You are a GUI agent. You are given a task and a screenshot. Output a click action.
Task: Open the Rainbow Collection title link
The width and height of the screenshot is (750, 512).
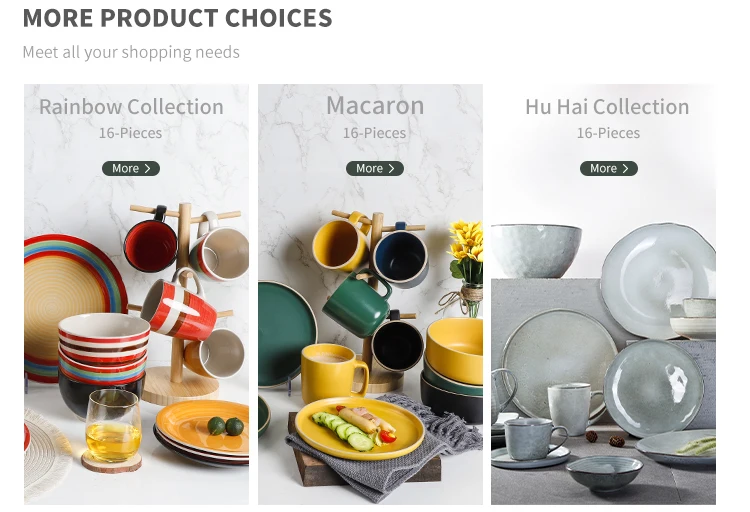pyautogui.click(x=131, y=106)
